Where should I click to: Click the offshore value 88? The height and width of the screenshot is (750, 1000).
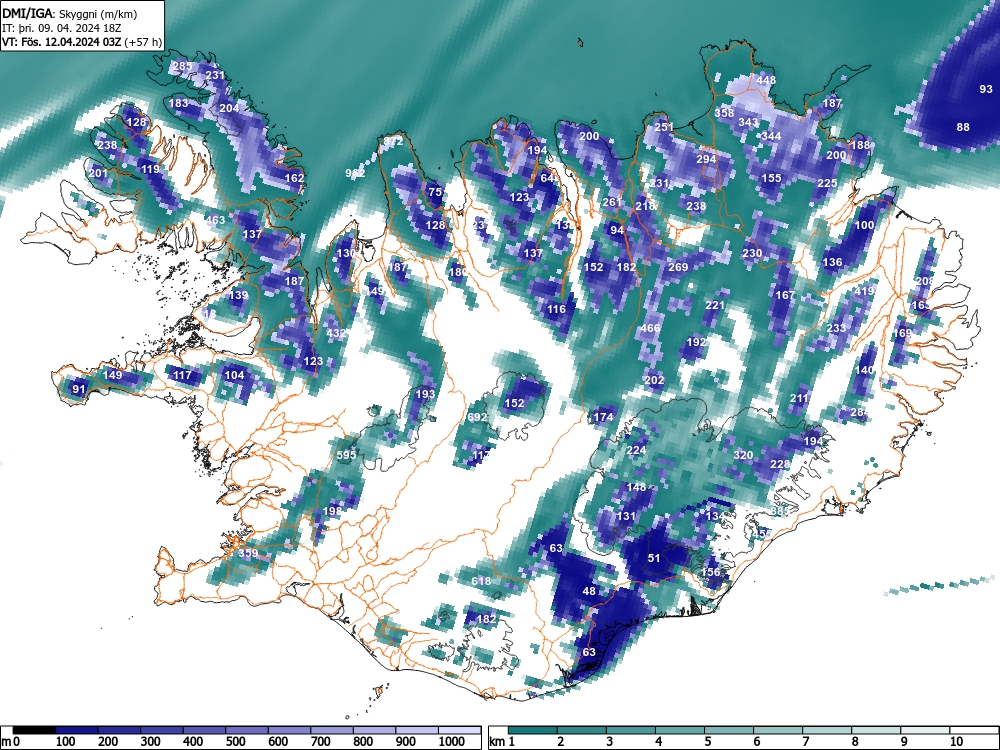coord(963,128)
